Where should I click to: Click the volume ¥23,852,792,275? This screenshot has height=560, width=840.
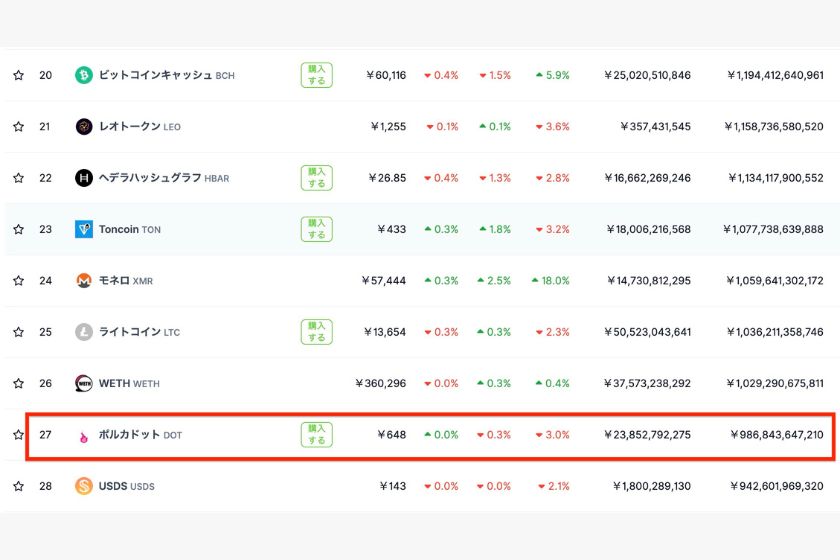coord(647,435)
